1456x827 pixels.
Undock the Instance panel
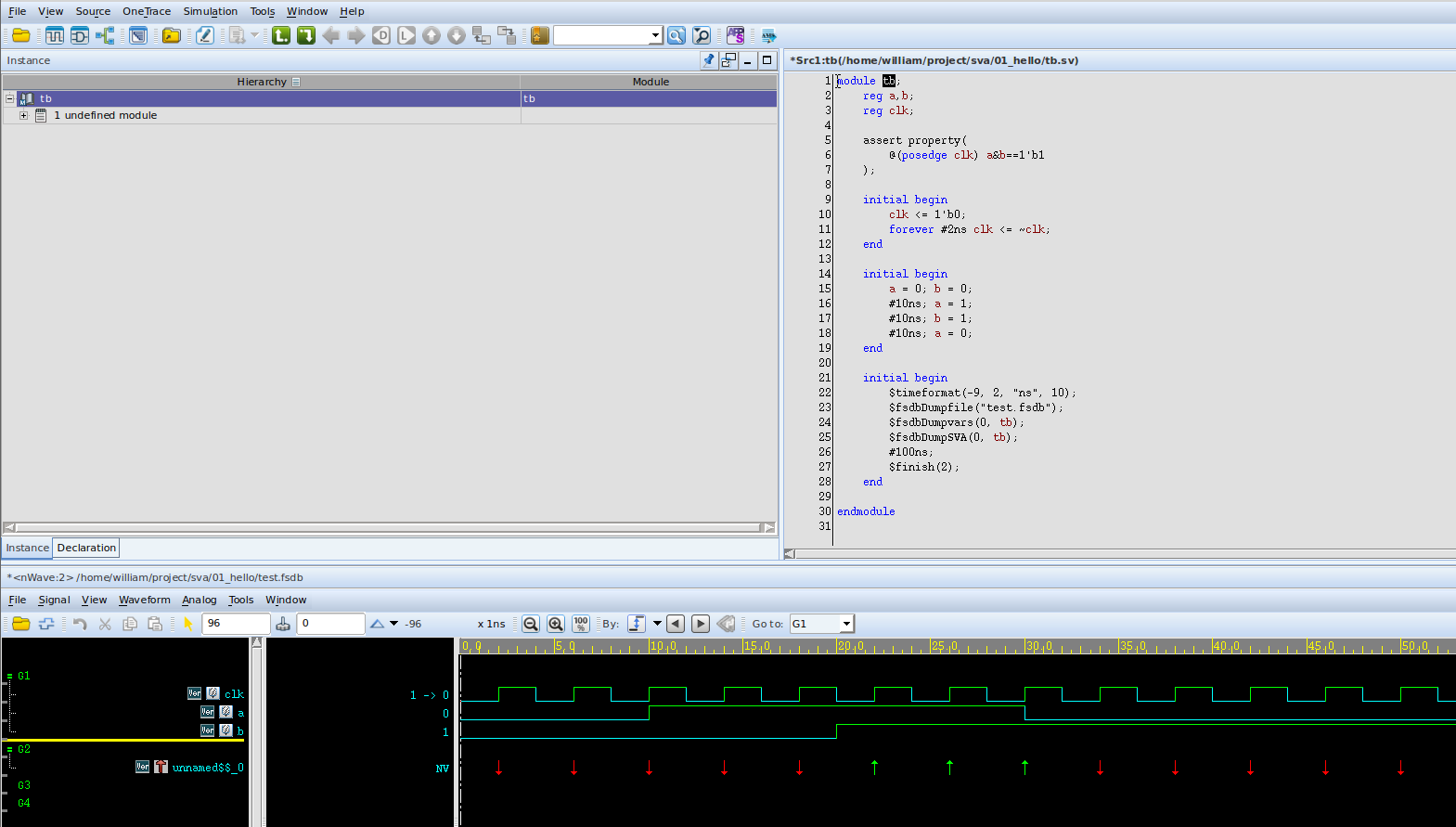tap(728, 60)
